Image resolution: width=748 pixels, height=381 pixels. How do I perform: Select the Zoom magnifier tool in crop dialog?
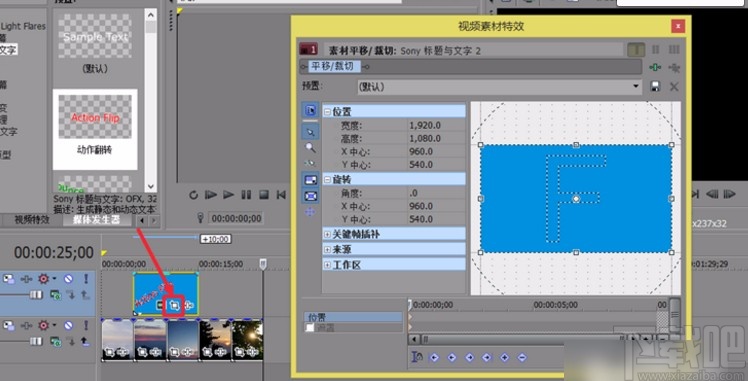[311, 148]
